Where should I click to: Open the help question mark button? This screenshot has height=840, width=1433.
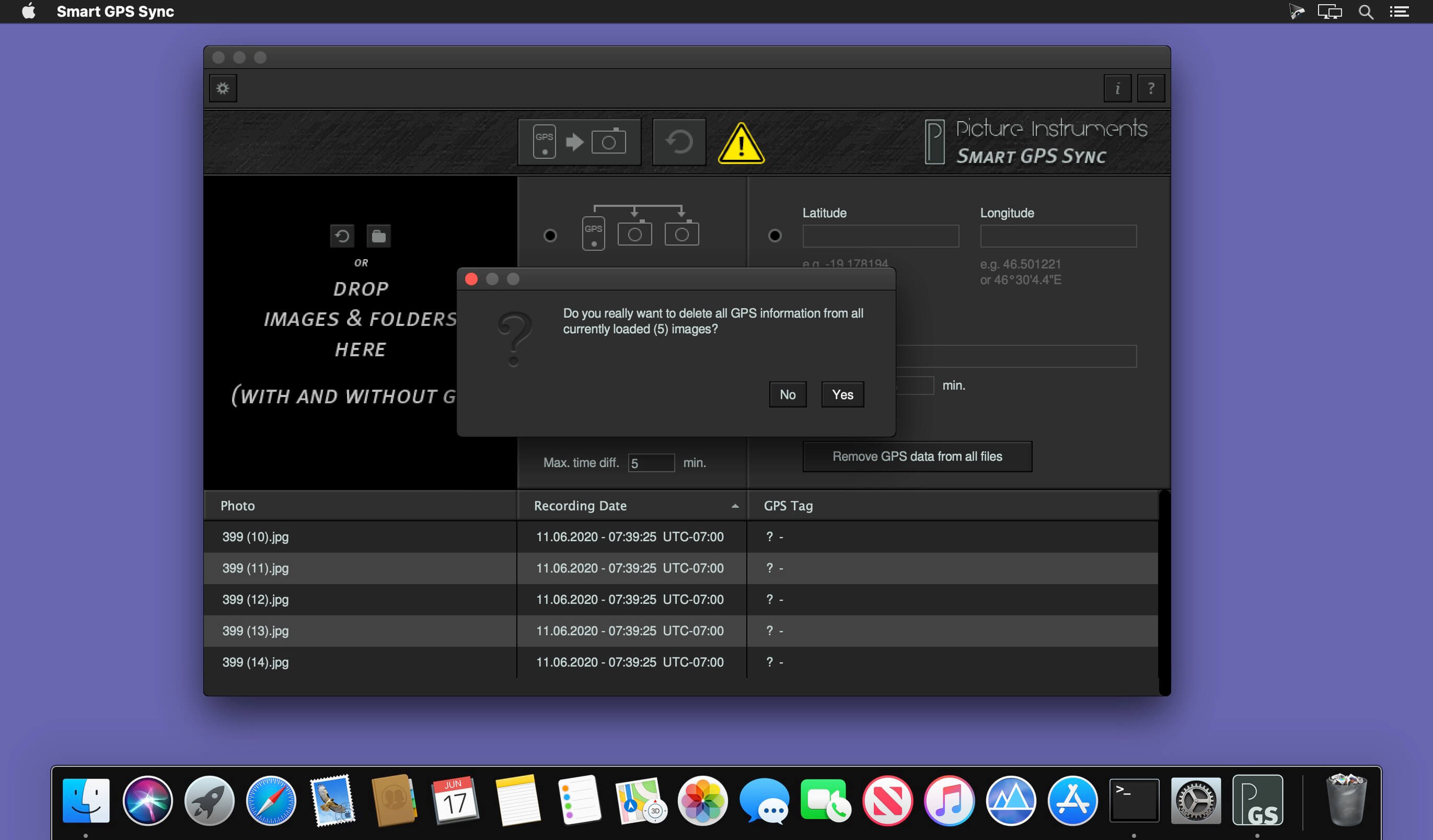tap(1150, 88)
